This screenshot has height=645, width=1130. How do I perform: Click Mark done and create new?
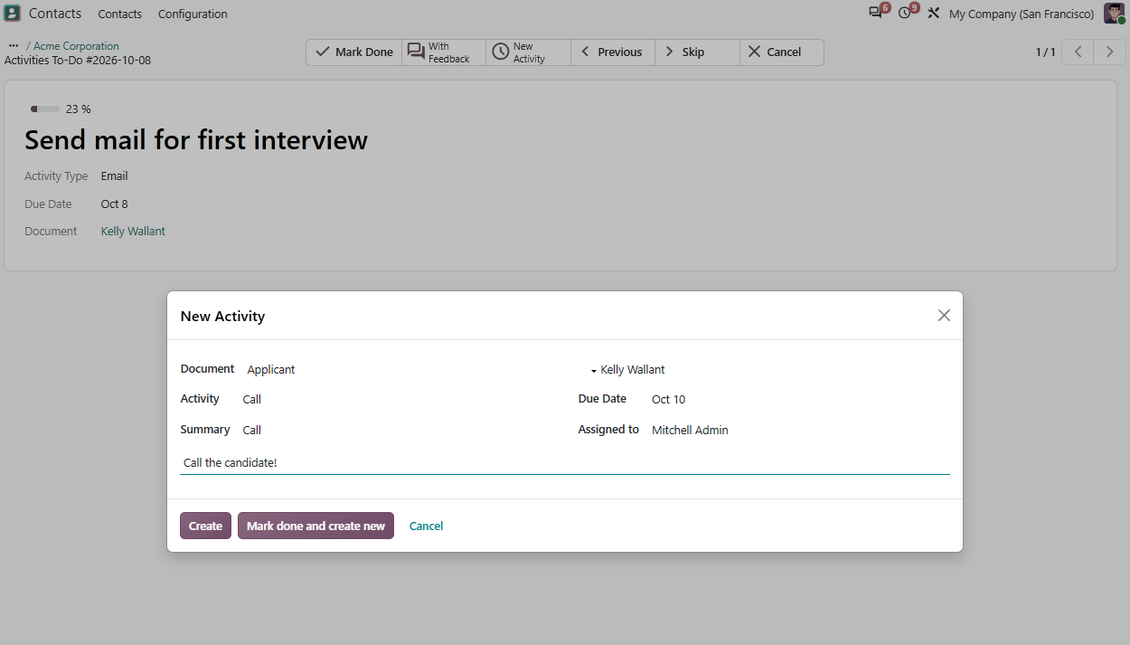(316, 525)
